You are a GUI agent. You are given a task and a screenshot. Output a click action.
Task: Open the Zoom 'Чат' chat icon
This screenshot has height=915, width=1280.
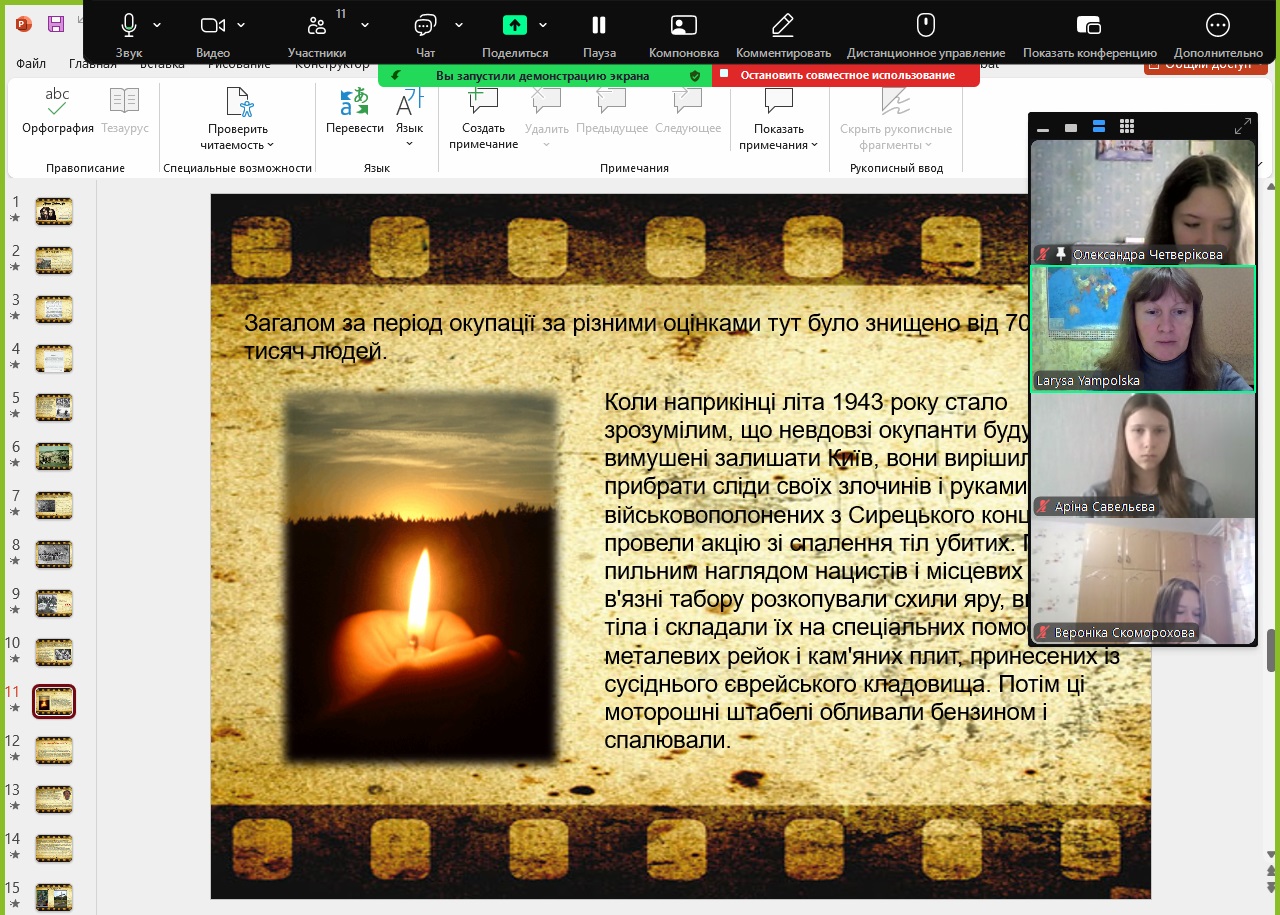click(x=425, y=26)
